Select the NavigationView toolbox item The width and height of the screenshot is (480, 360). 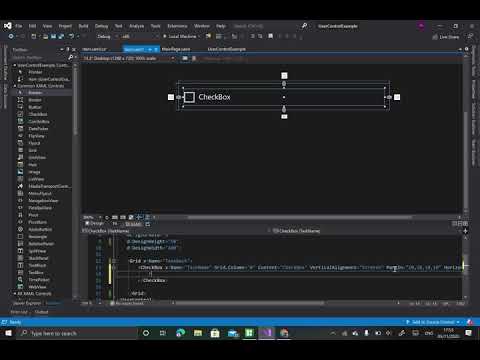coord(43,201)
